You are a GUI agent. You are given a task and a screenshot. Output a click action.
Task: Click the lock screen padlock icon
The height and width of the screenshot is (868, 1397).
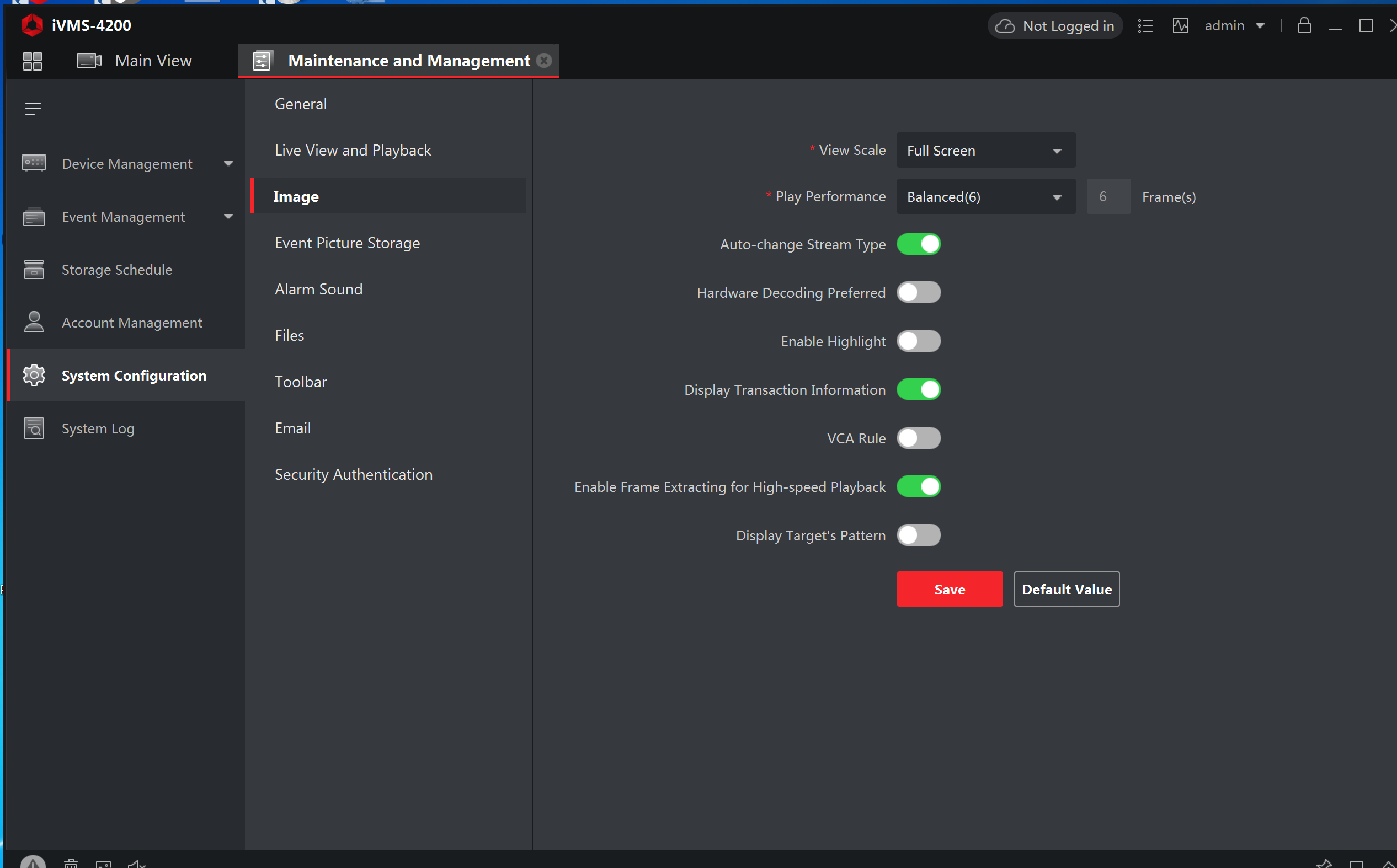tap(1303, 26)
